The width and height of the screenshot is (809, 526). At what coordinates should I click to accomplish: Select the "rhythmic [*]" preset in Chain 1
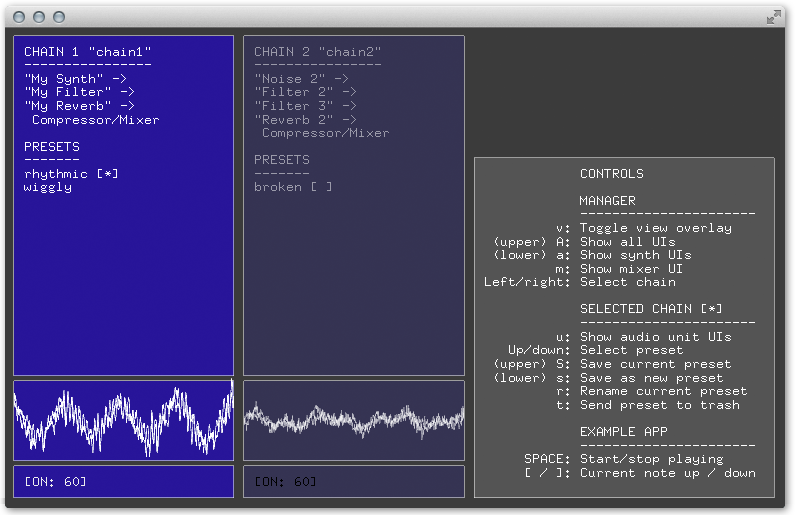71,174
